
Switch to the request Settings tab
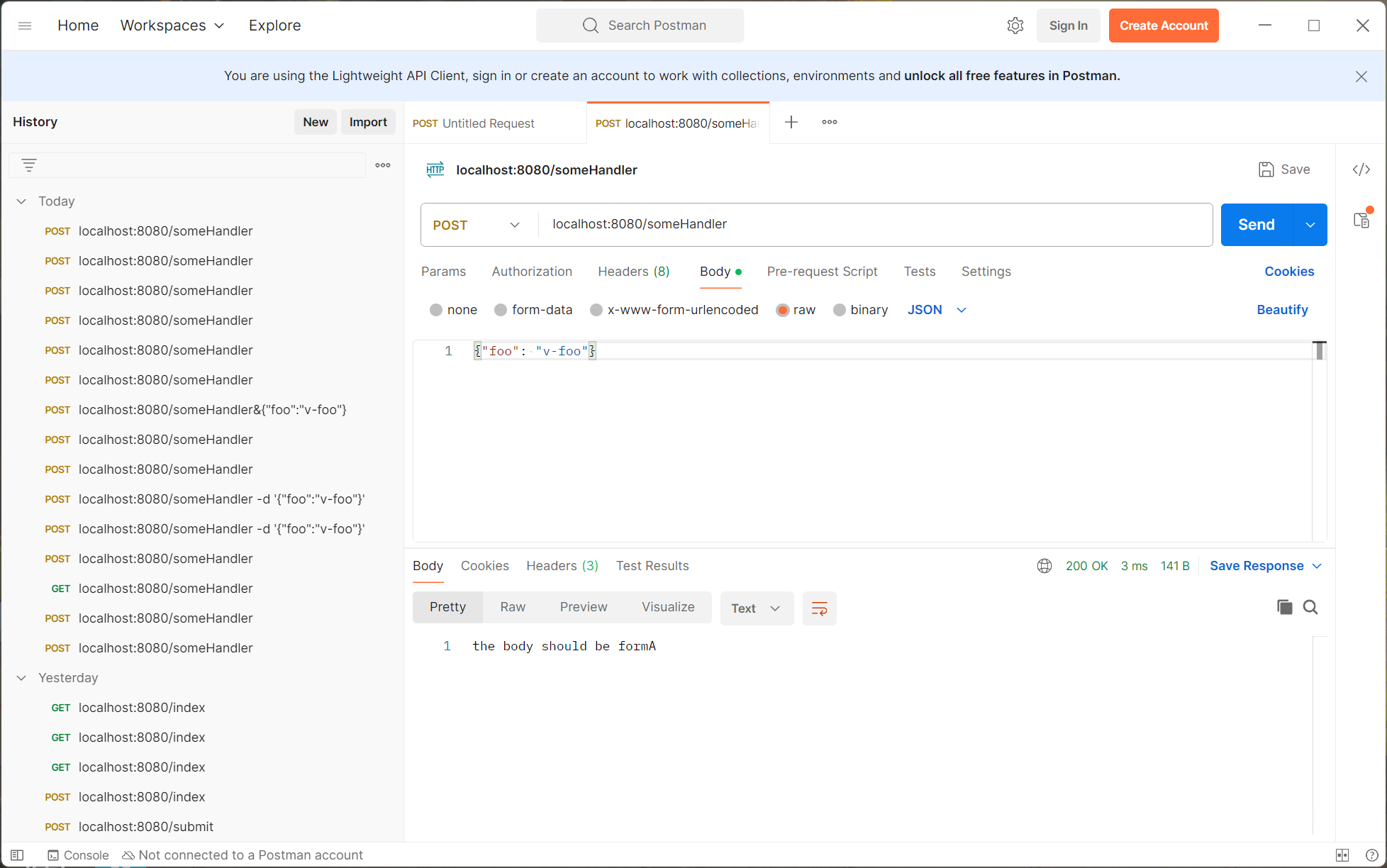[986, 272]
